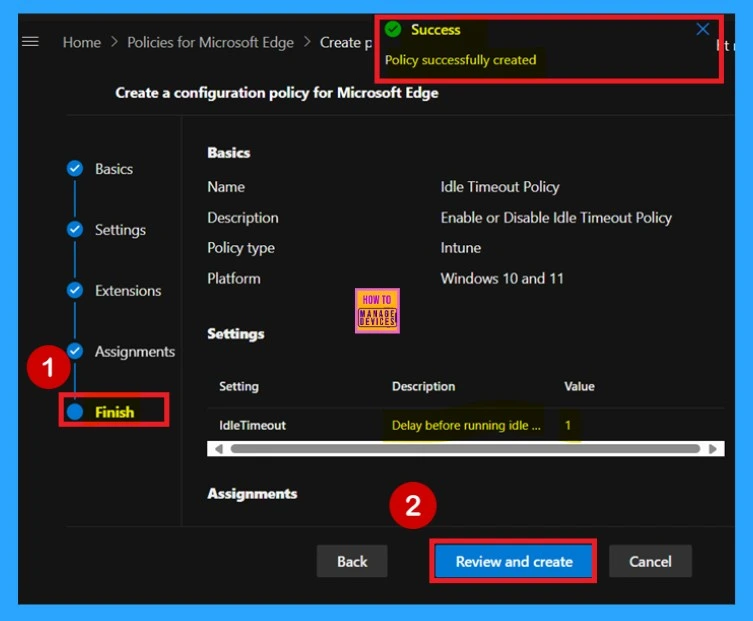This screenshot has height=621, width=753.
Task: Cancel the policy creation
Action: click(650, 561)
